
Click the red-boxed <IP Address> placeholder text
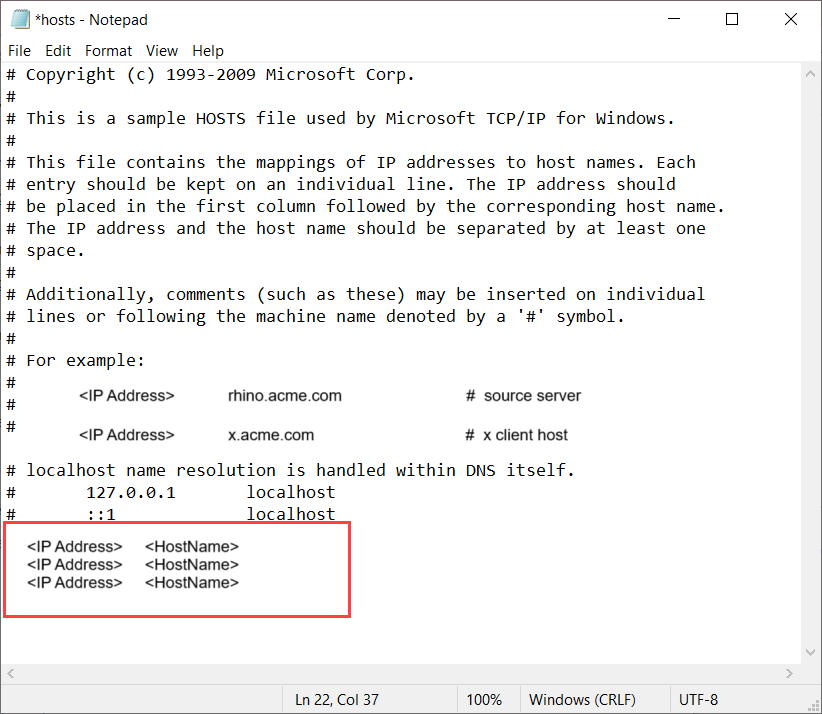(x=75, y=546)
